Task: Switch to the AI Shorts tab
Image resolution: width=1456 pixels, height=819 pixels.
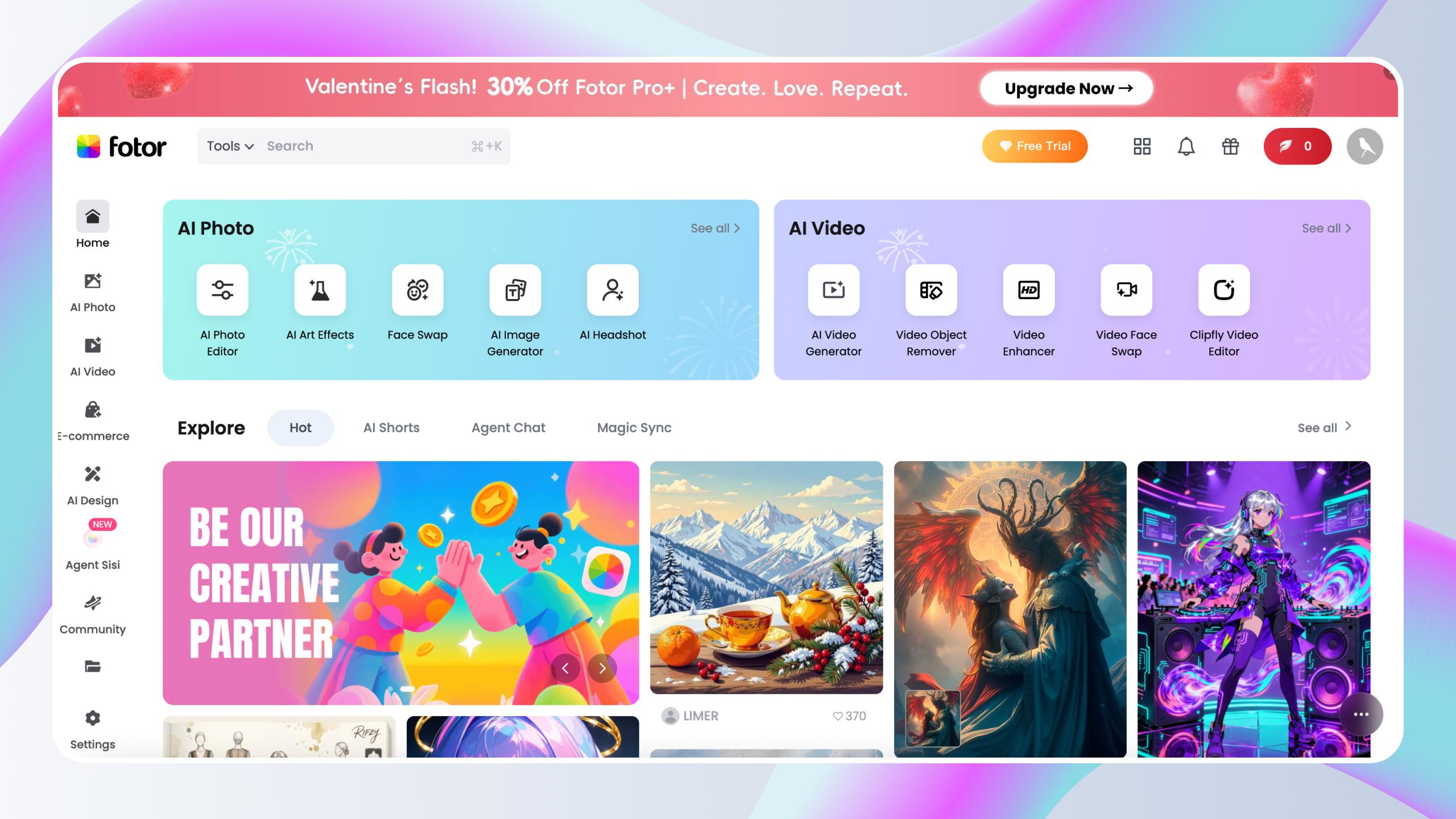Action: (x=391, y=428)
